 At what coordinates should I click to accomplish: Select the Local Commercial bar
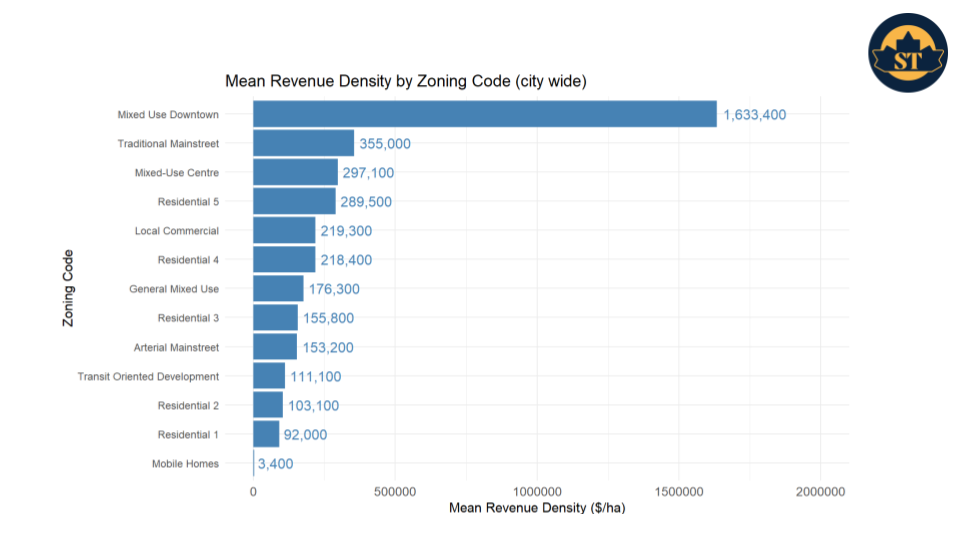[284, 230]
